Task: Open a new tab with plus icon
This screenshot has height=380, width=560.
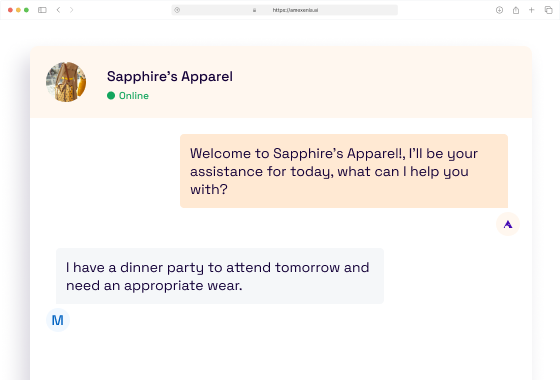Action: click(531, 10)
